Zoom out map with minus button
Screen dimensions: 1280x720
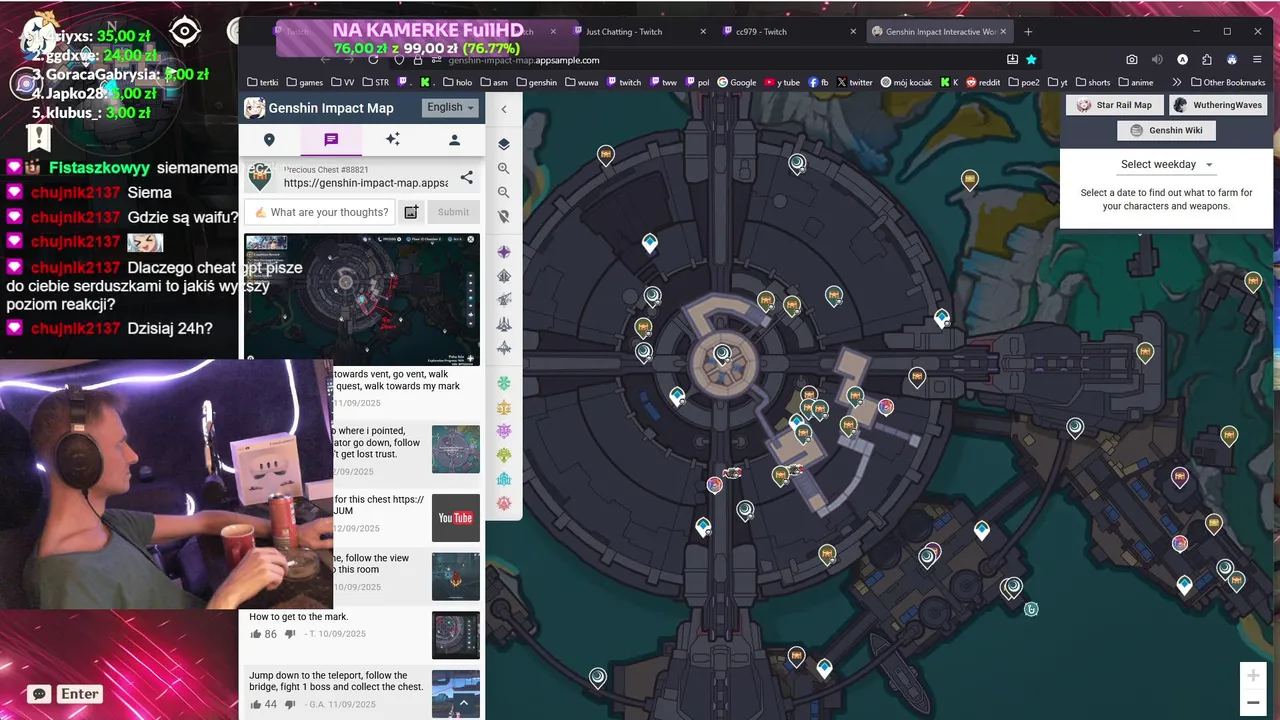click(x=1253, y=703)
